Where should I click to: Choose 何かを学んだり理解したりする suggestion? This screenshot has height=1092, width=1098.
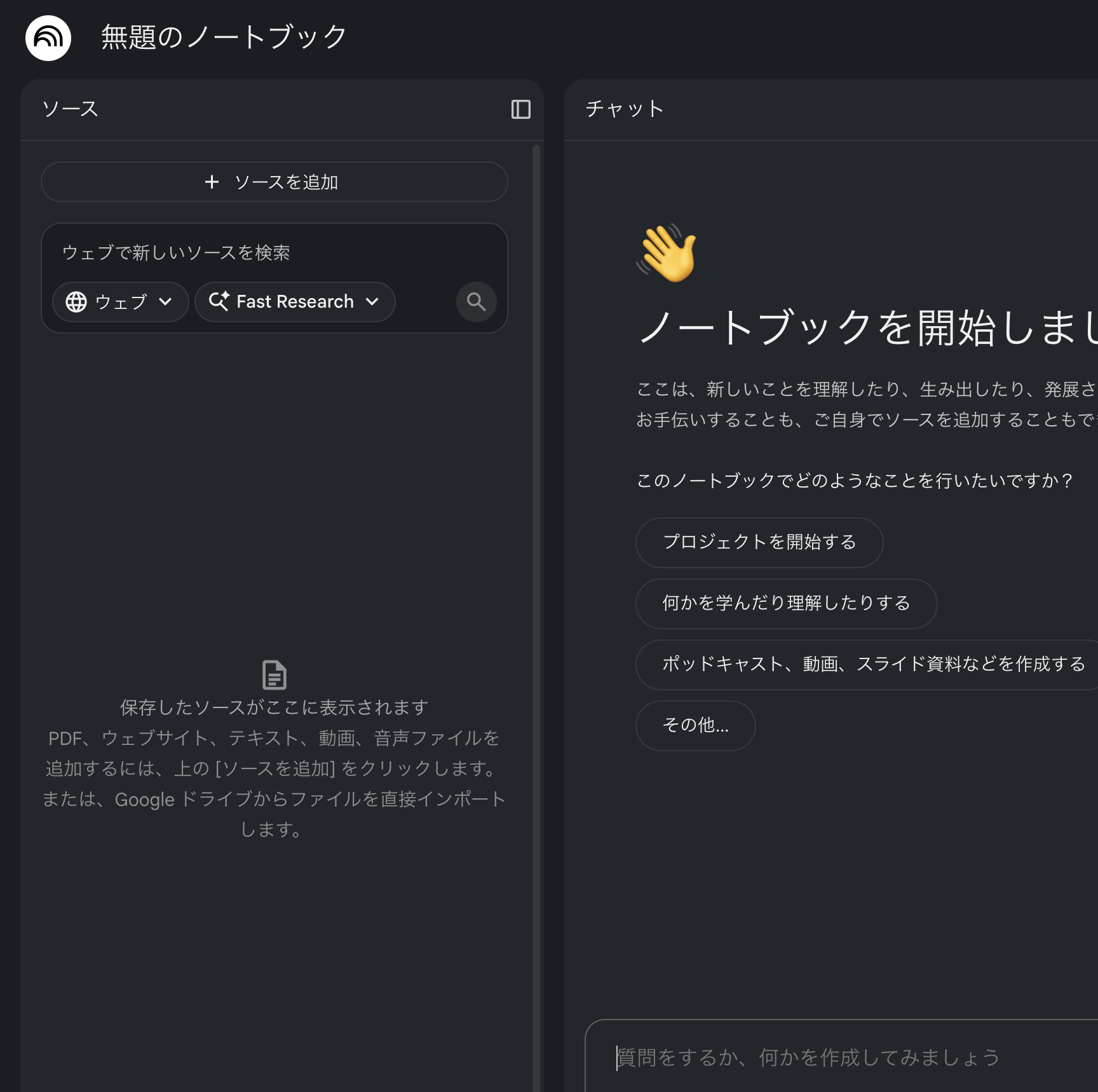(x=786, y=603)
